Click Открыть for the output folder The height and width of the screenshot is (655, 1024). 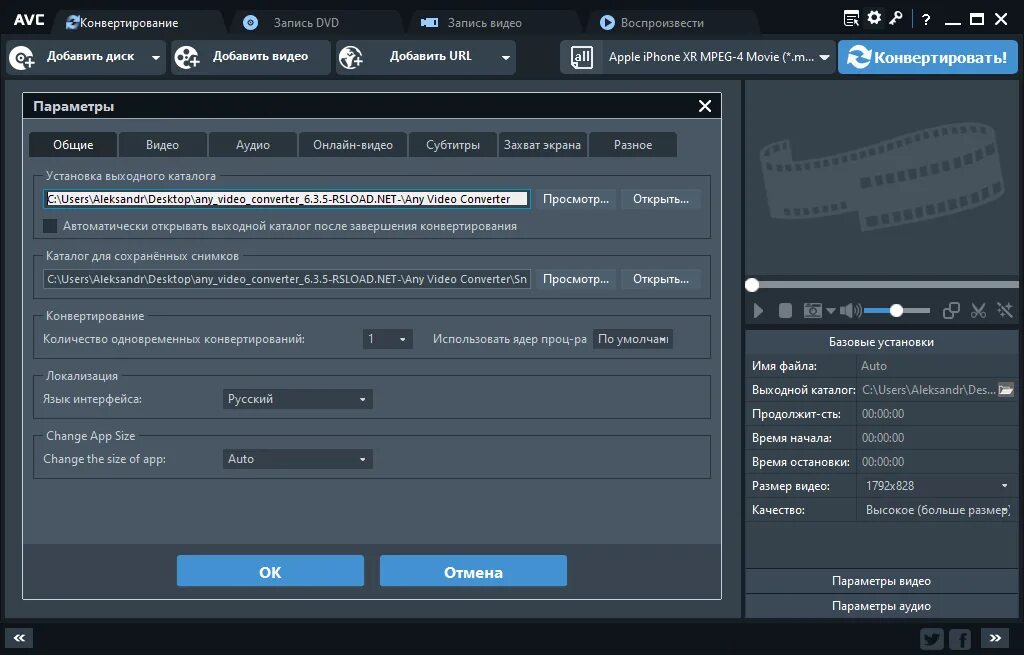(661, 199)
